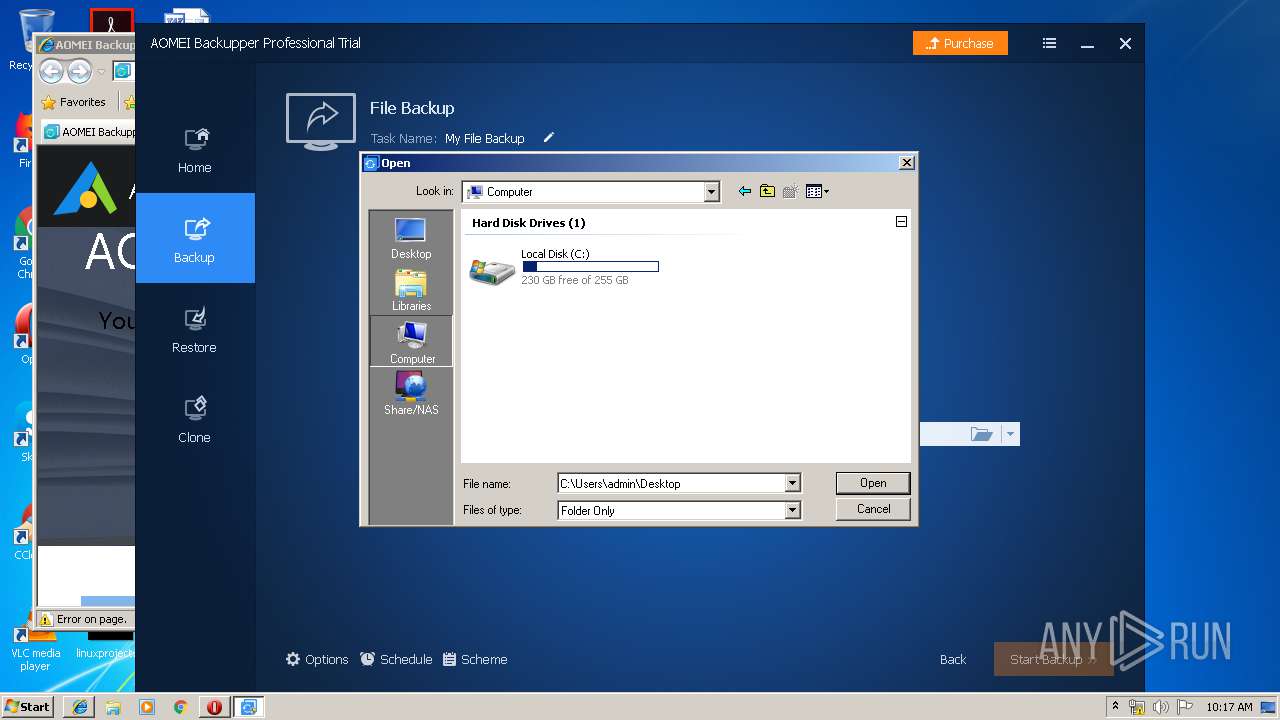Select Desktop in the places bar
Image resolution: width=1280 pixels, height=720 pixels.
tap(411, 239)
